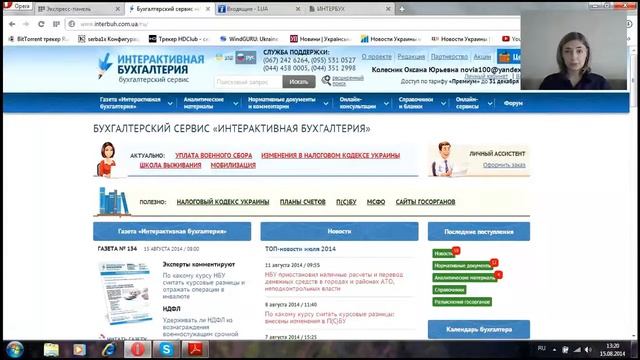640x360 pixels.
Task: Open the Партнерство link
Action: click(x=449, y=57)
